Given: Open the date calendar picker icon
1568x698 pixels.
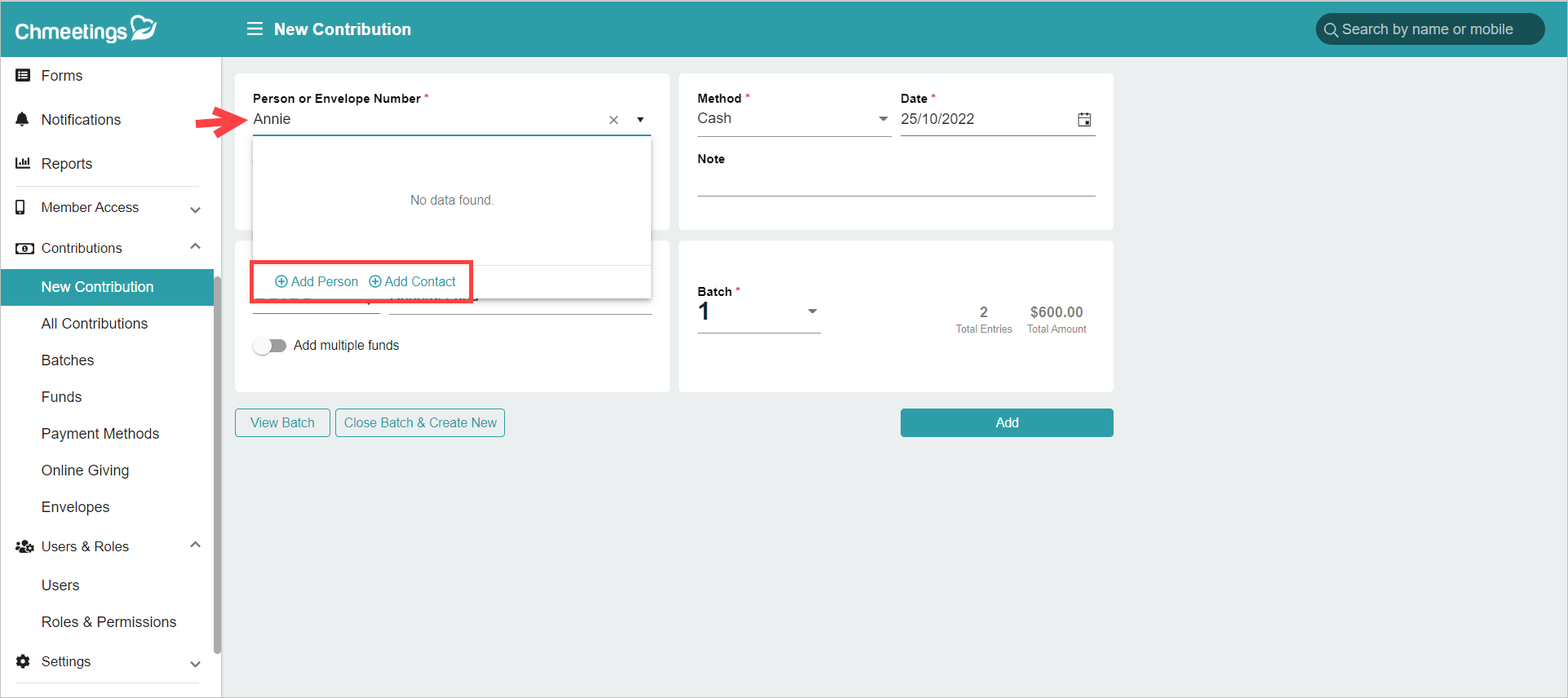Looking at the screenshot, I should click(1084, 120).
